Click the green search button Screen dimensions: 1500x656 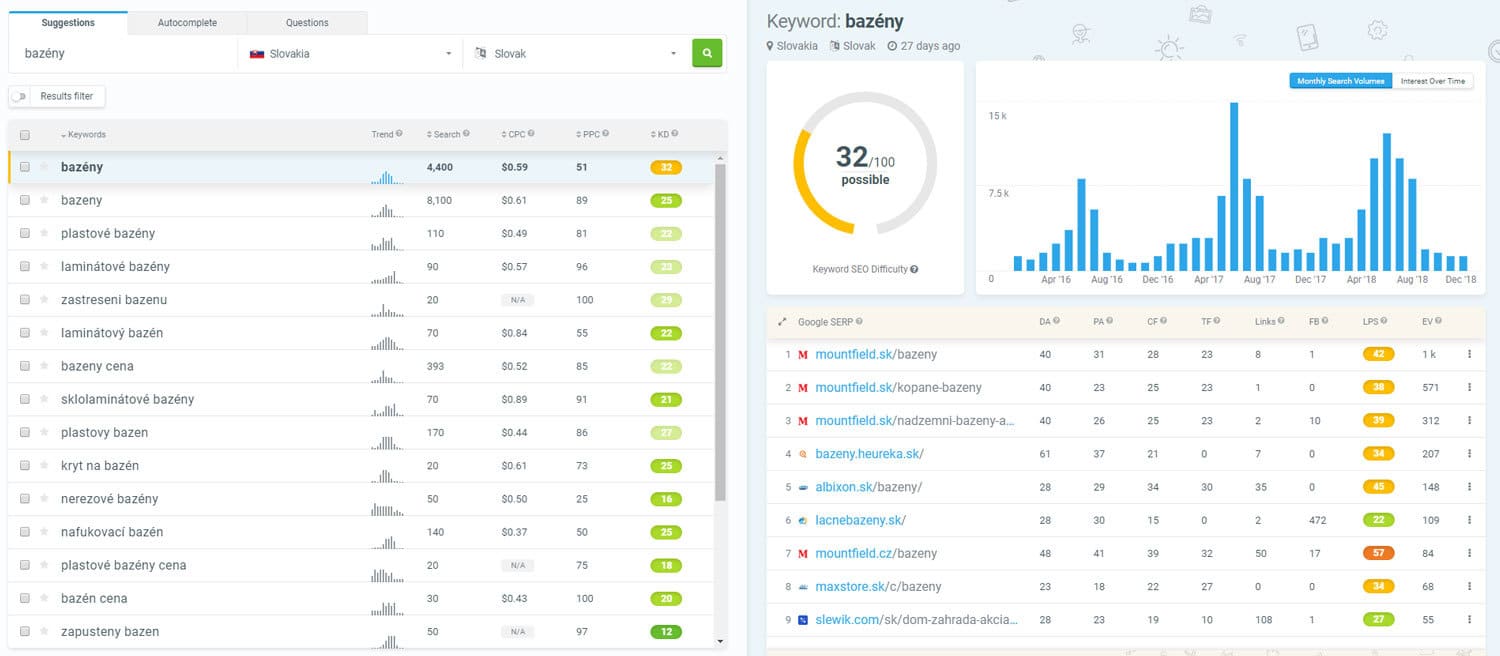pyautogui.click(x=707, y=53)
